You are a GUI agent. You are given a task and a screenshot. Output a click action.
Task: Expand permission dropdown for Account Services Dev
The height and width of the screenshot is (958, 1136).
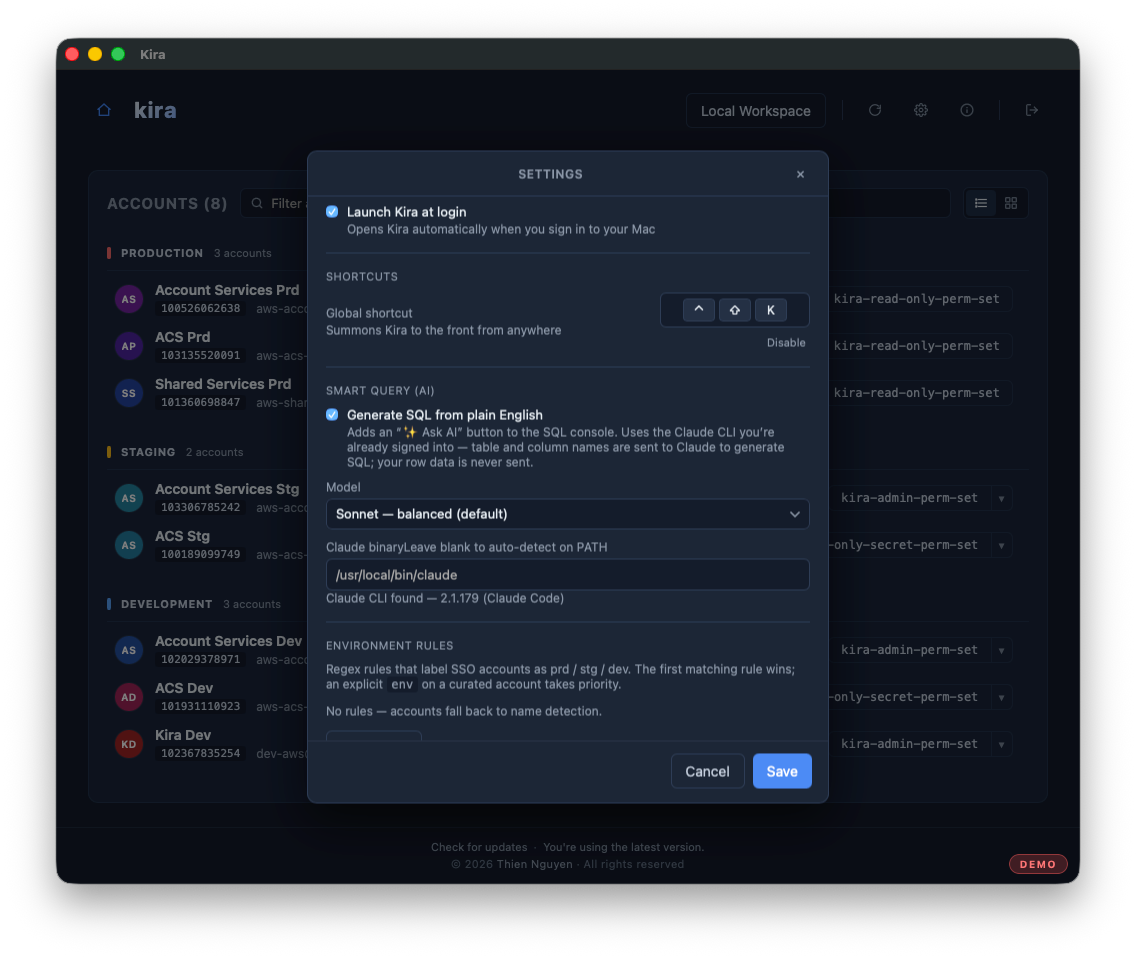click(x=1001, y=651)
